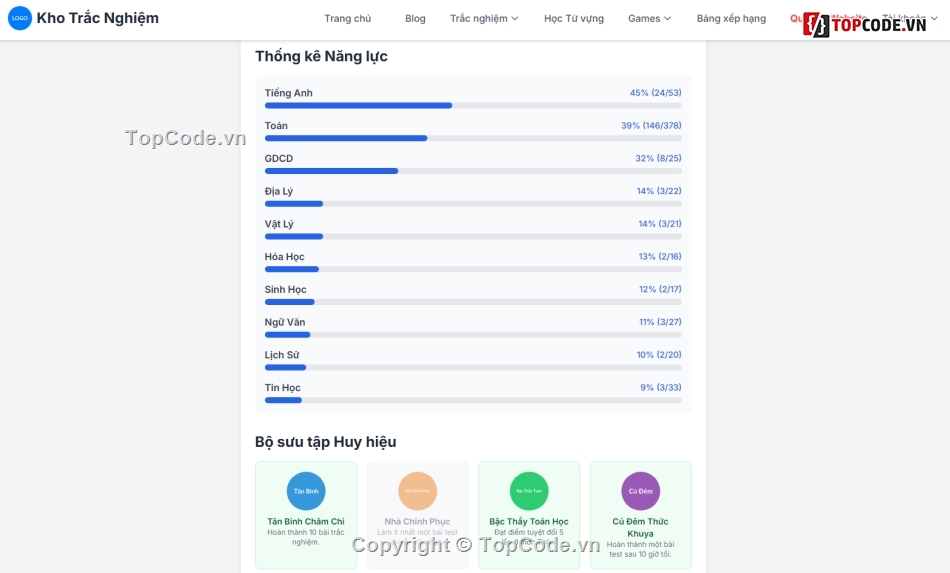The image size is (950, 573).
Task: Click the Toán progress bar
Action: coord(473,138)
